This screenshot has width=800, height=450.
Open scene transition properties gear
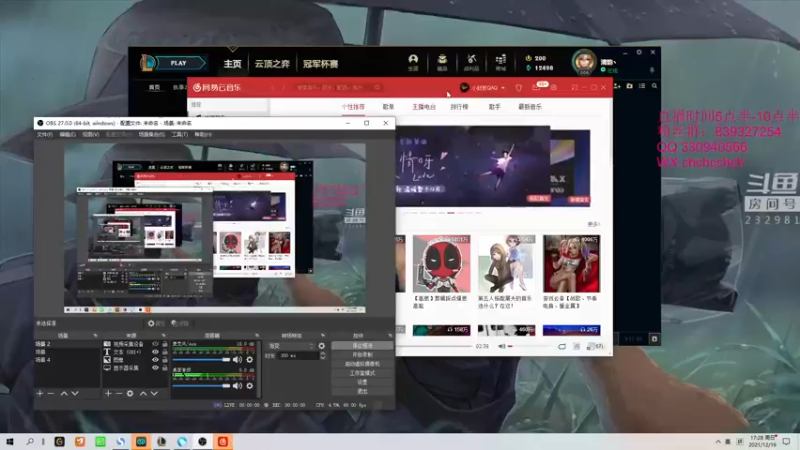pyautogui.click(x=321, y=346)
